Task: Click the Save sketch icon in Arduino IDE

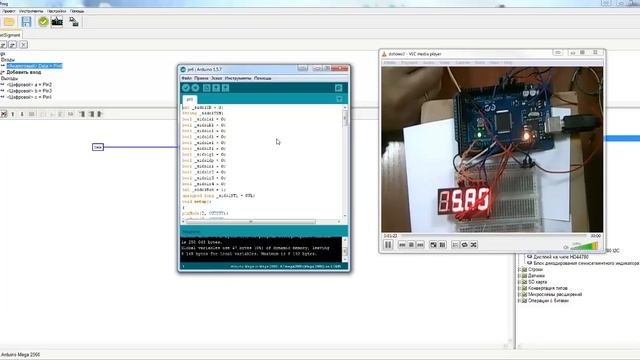Action: click(x=225, y=88)
